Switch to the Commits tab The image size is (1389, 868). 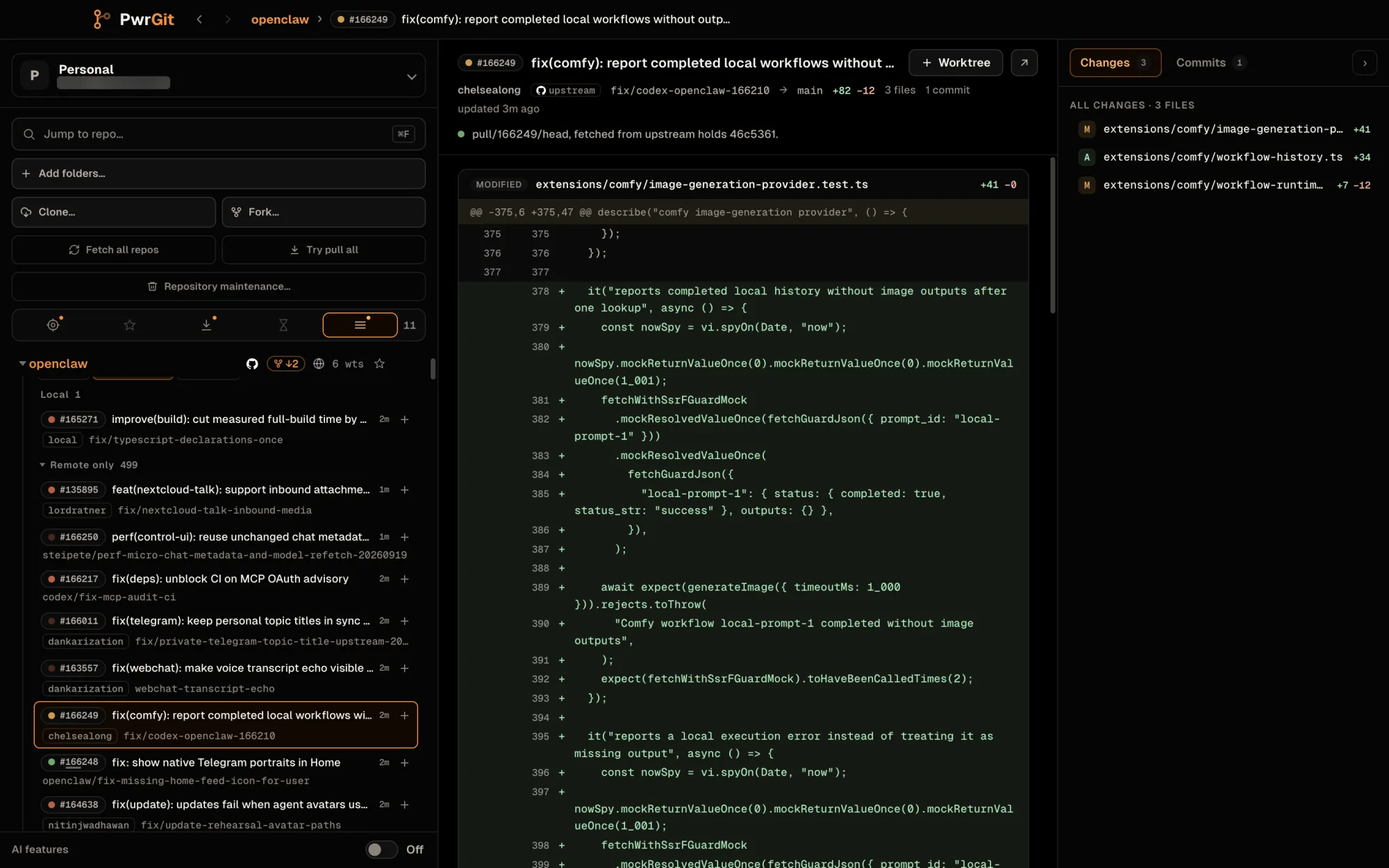pos(1211,62)
